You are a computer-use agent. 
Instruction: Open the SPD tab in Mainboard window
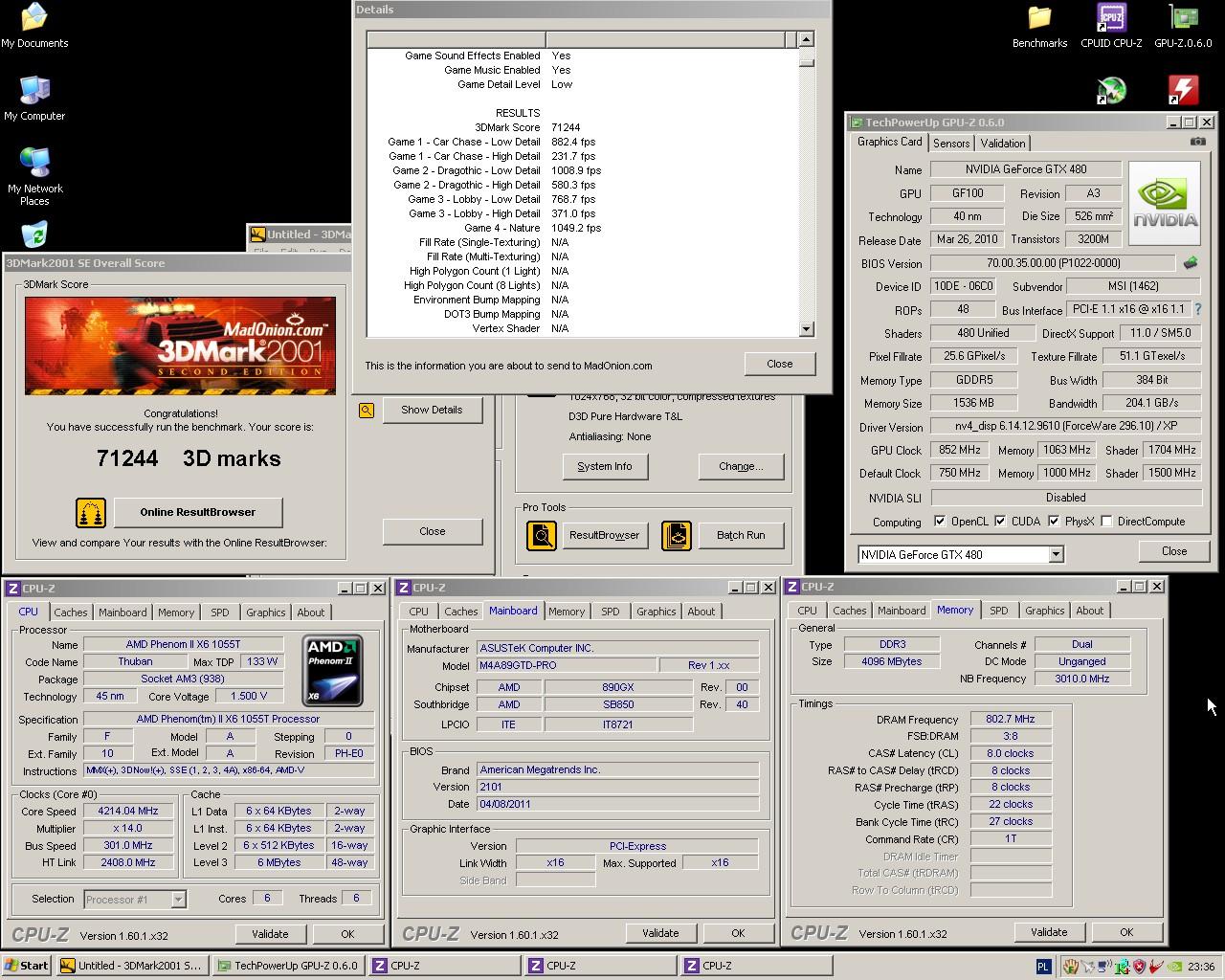pyautogui.click(x=610, y=612)
